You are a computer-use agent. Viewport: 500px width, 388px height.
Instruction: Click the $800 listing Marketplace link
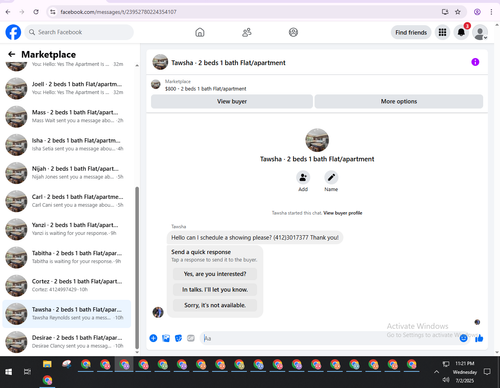205,85
